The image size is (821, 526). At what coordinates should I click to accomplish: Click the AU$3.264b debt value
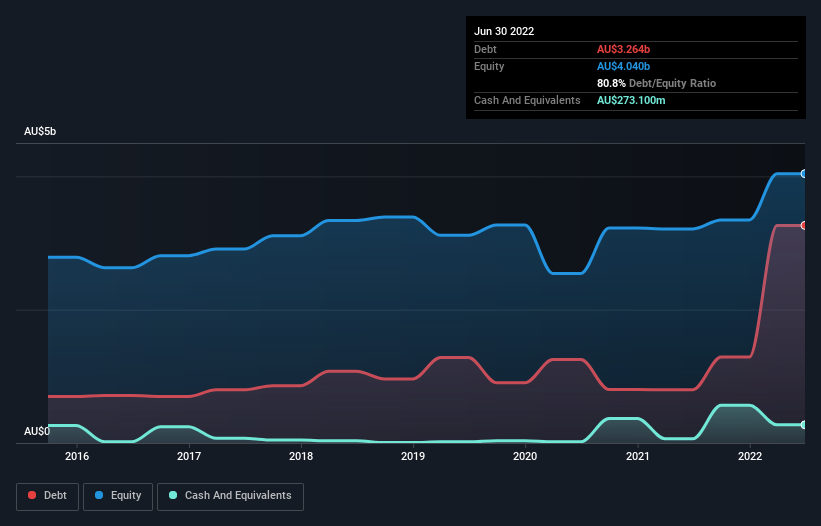623,49
